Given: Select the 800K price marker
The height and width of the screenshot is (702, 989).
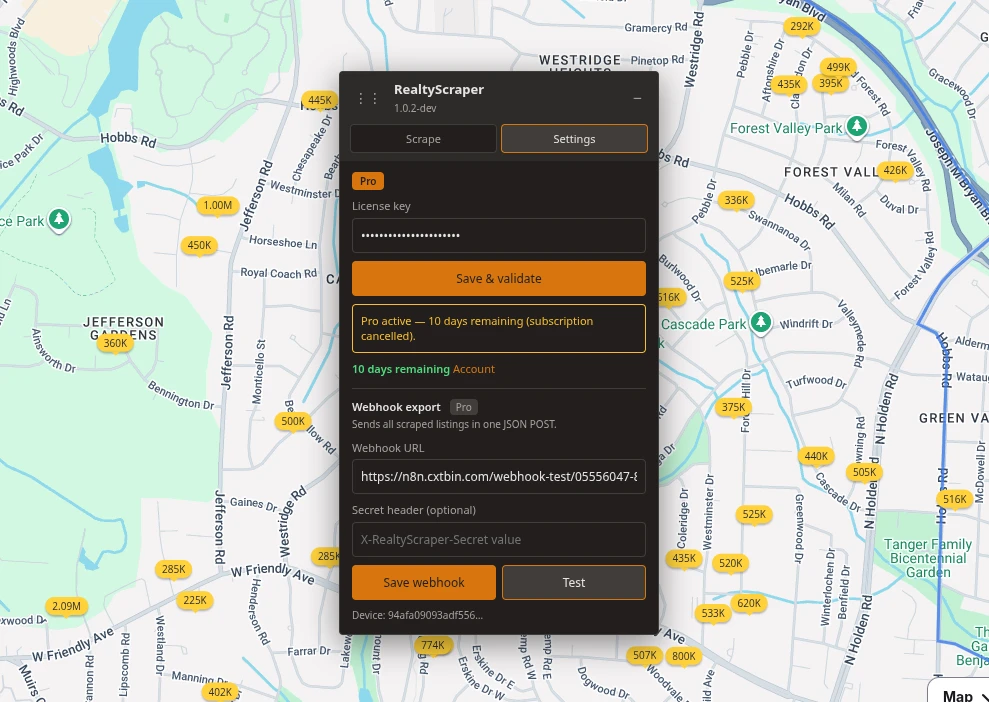Looking at the screenshot, I should pyautogui.click(x=684, y=656).
